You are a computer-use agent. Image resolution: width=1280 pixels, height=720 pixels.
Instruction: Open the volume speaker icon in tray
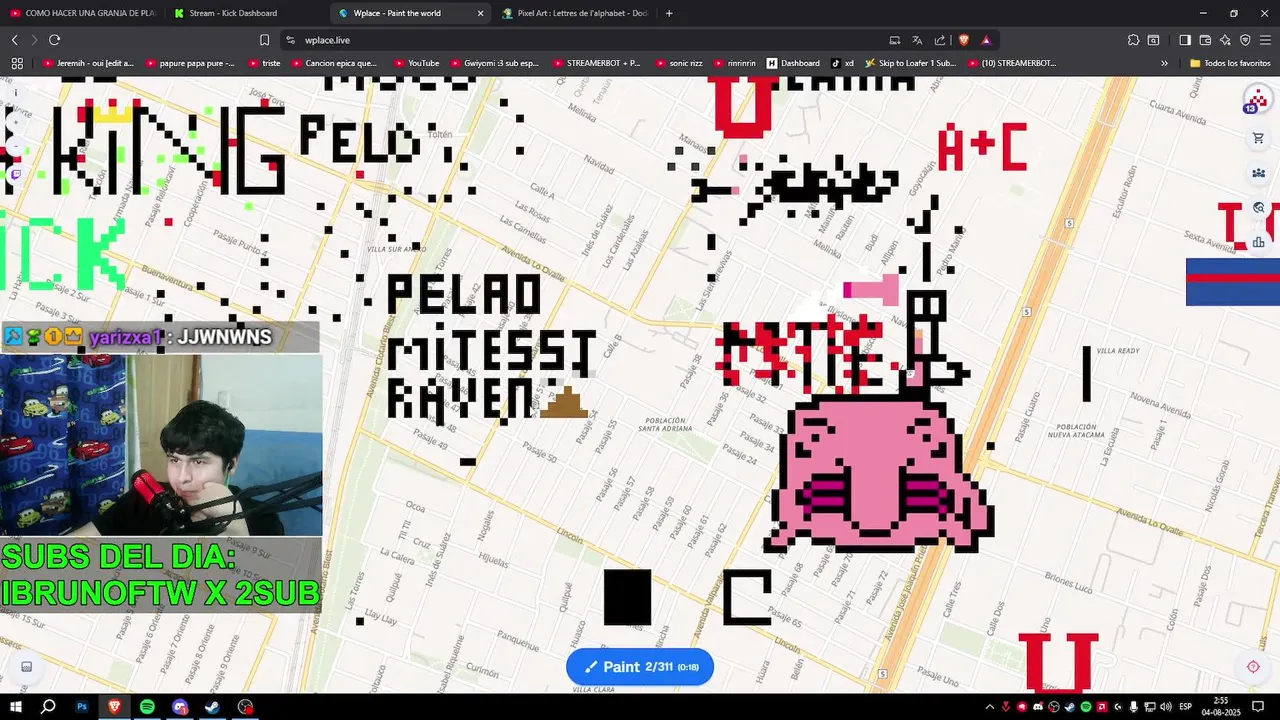click(x=1165, y=707)
